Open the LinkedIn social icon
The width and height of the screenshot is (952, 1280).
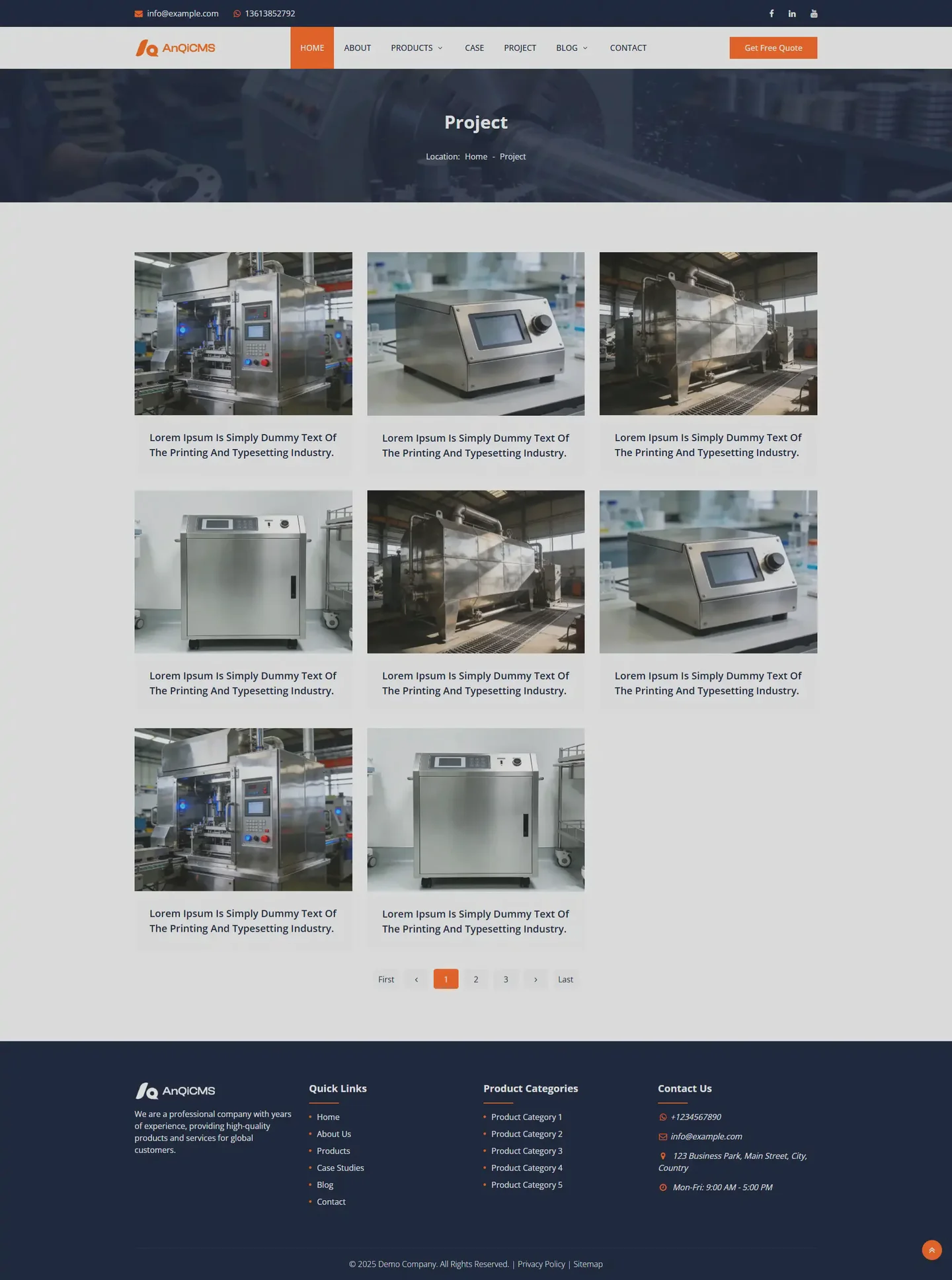click(792, 14)
